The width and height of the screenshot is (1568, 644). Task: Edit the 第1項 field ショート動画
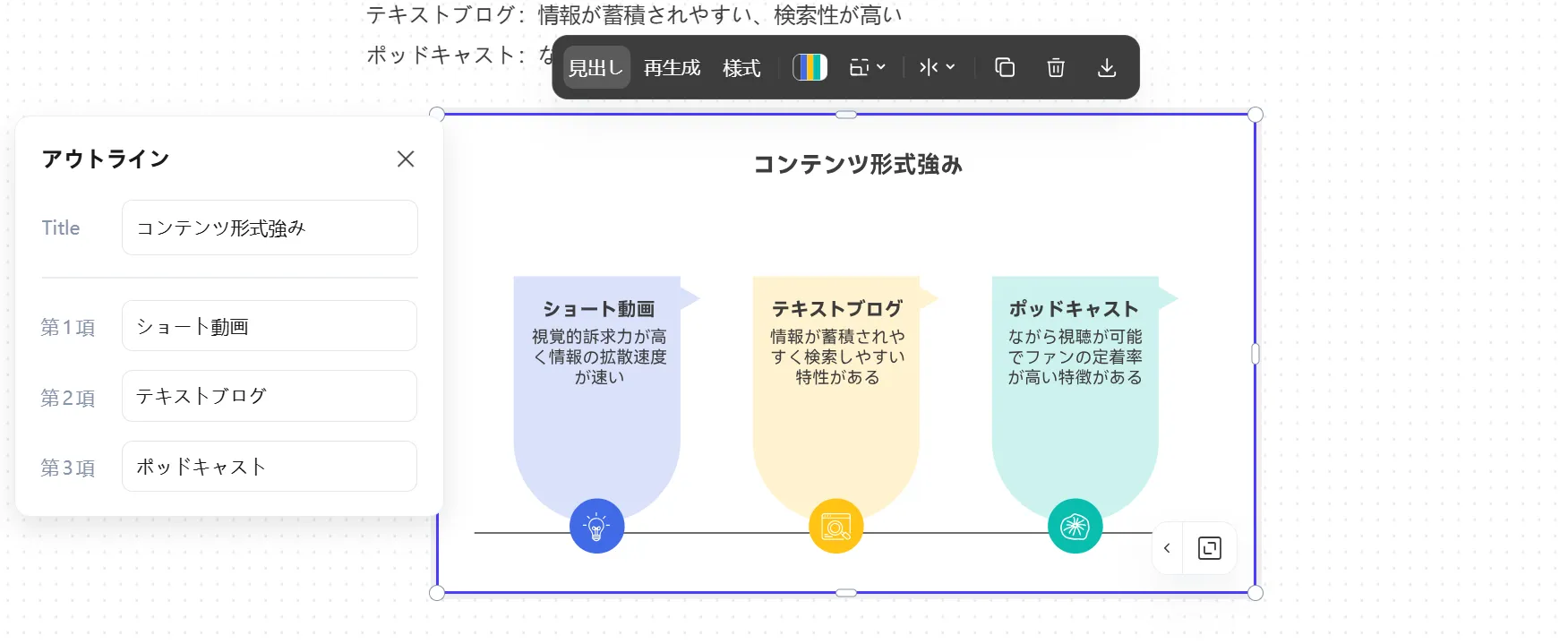click(270, 326)
